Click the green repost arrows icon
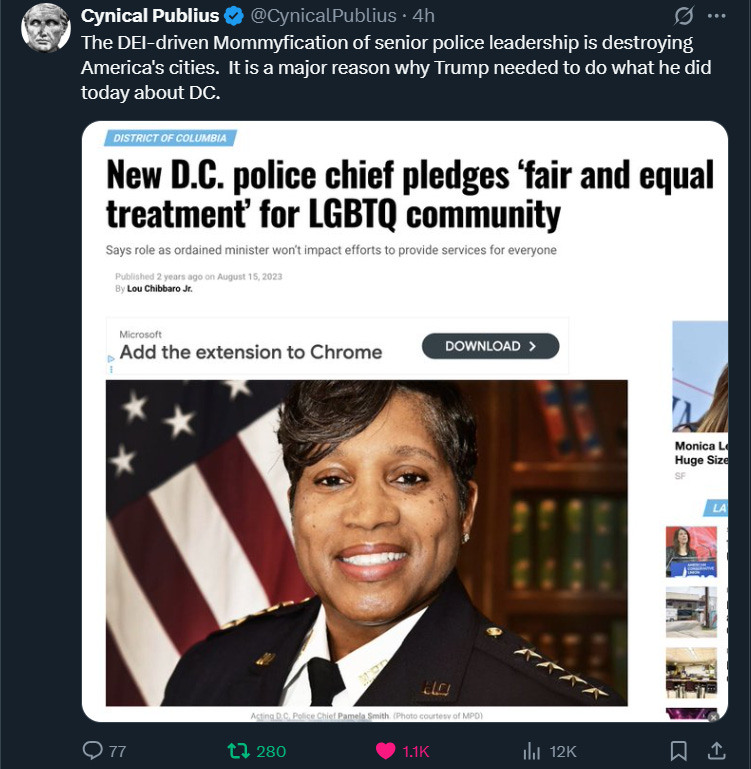751x769 pixels. point(238,751)
